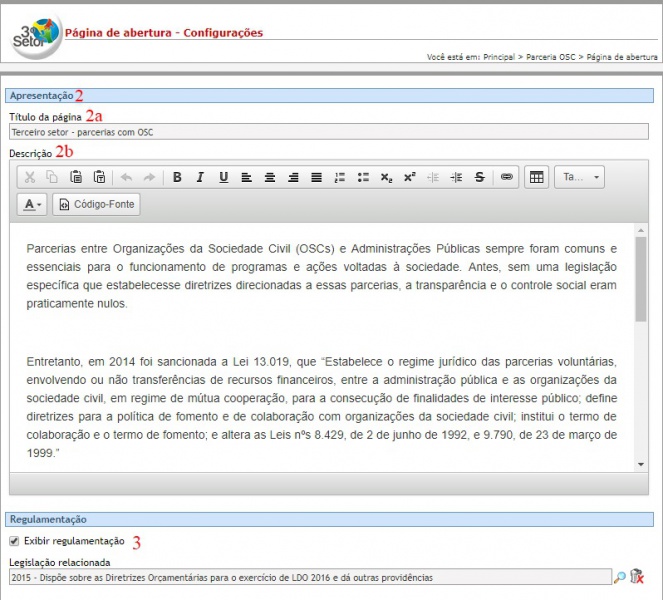
Task: Apply strikethrough formatting
Action: click(479, 177)
